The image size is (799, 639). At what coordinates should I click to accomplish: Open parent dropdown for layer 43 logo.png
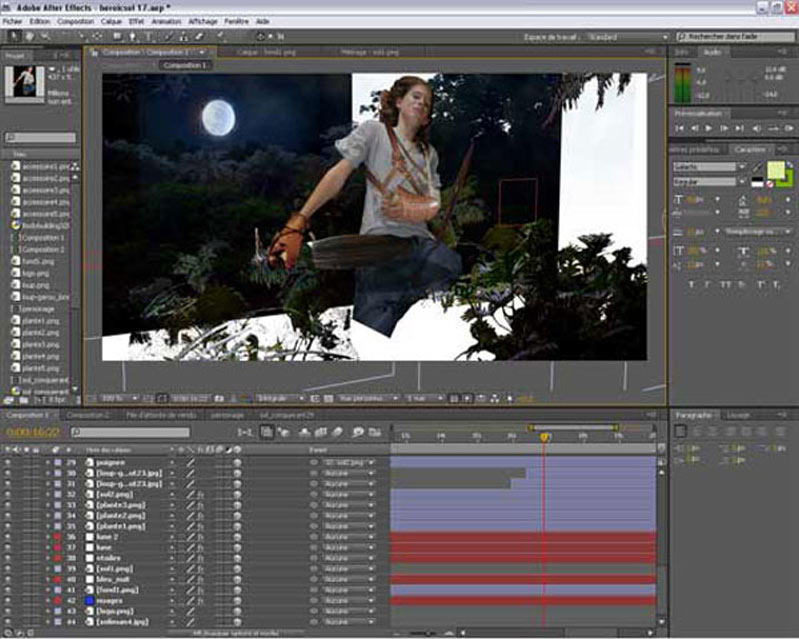pyautogui.click(x=349, y=611)
